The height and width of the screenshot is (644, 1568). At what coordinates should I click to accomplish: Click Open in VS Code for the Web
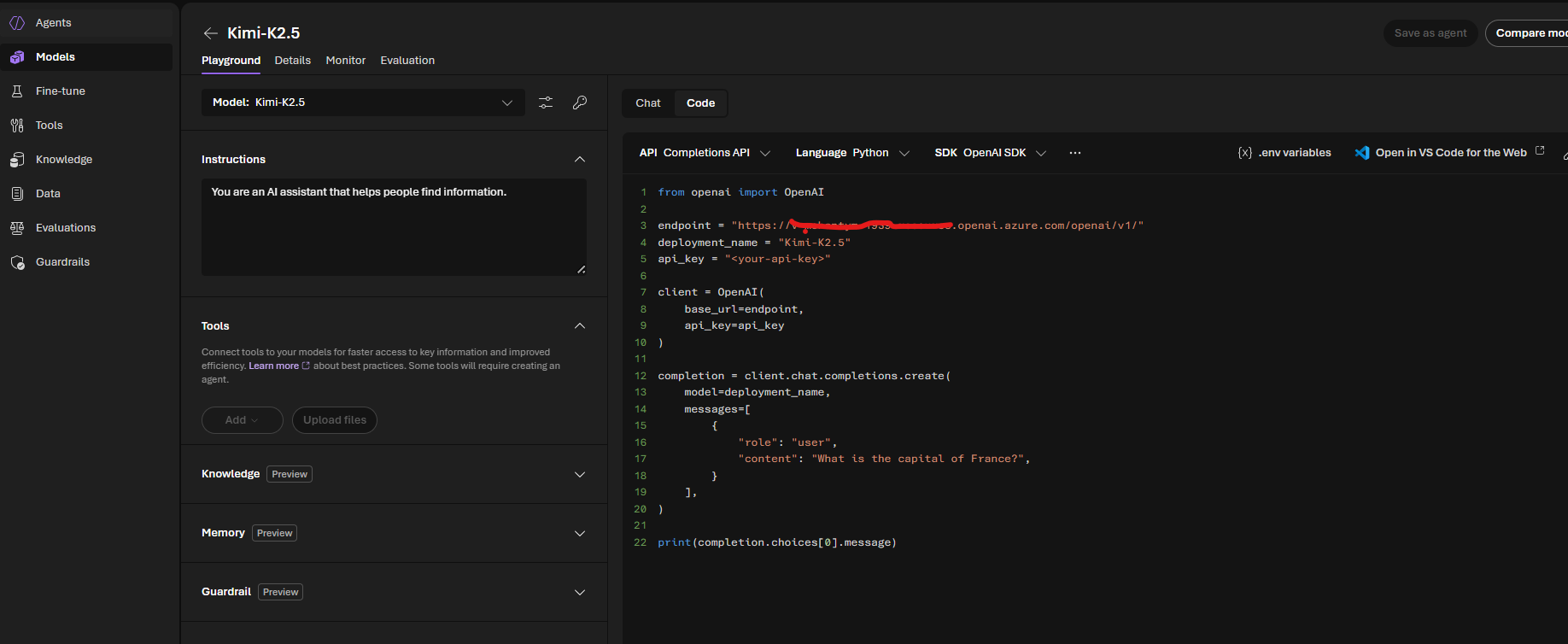point(1449,153)
